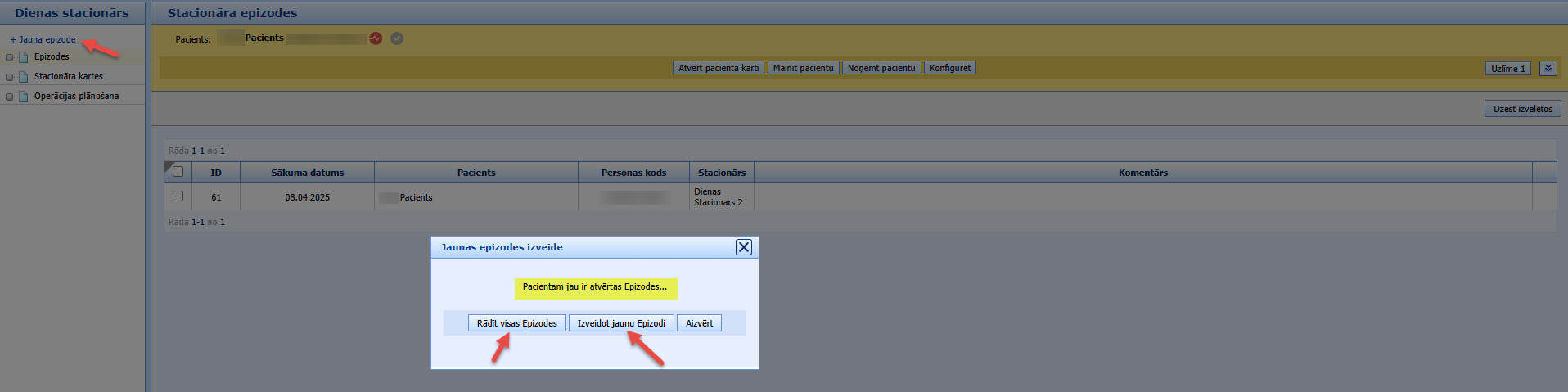Screen dimensions: 1568x392
Task: Sort table by Sākuma datums column header
Action: tap(308, 173)
